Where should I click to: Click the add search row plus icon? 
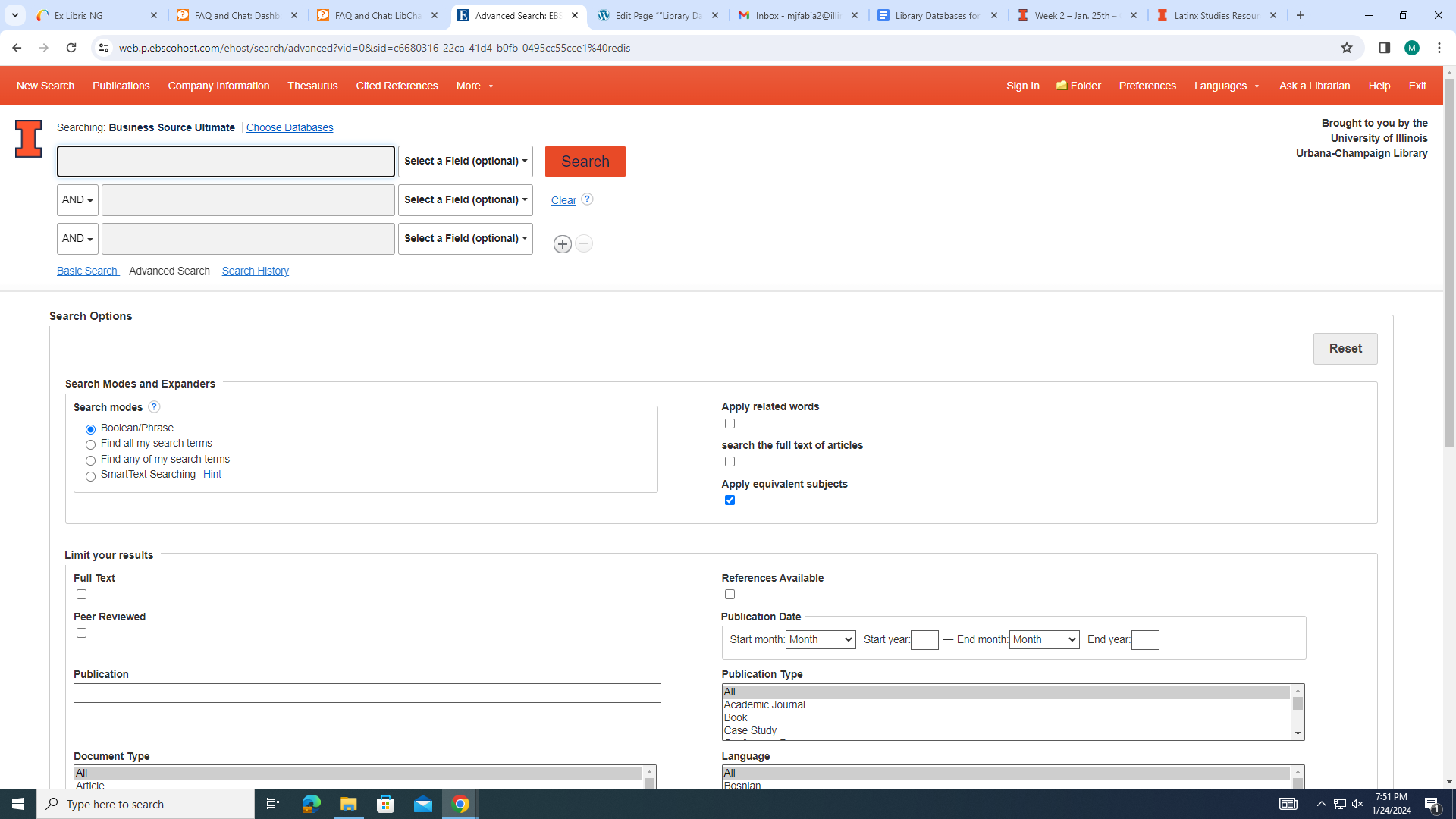[x=562, y=244]
